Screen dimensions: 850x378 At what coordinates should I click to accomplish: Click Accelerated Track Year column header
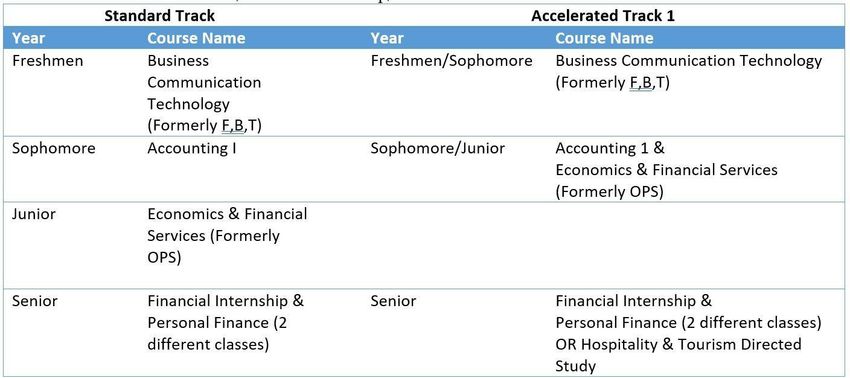(x=387, y=38)
